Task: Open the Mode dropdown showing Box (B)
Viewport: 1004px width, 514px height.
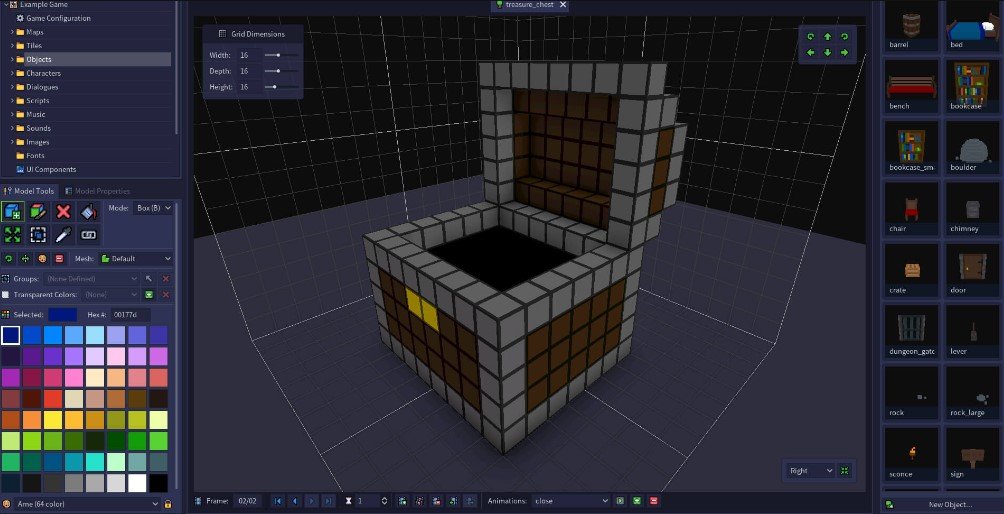Action: coord(153,208)
